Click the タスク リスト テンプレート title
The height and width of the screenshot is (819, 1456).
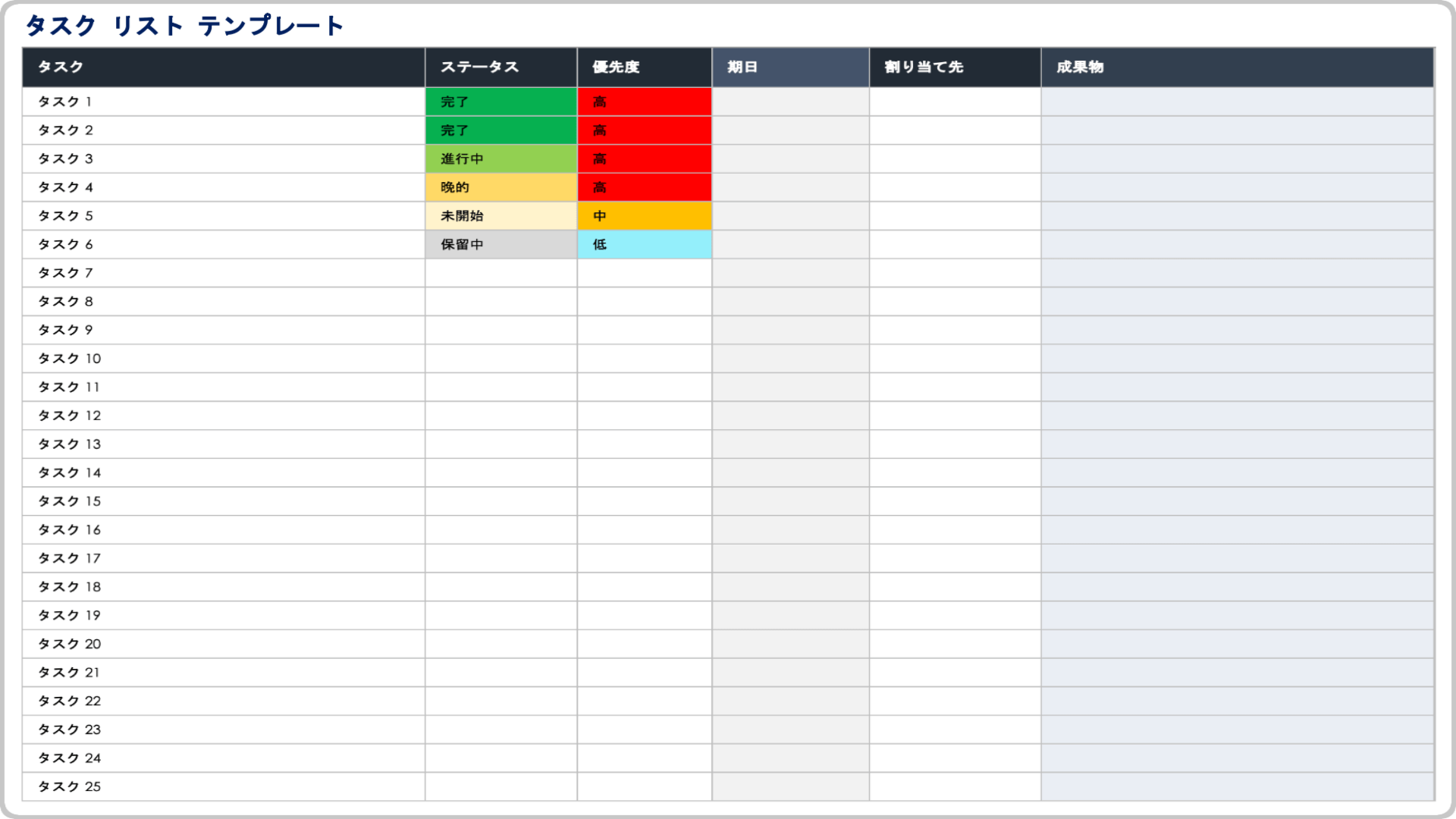pyautogui.click(x=184, y=26)
